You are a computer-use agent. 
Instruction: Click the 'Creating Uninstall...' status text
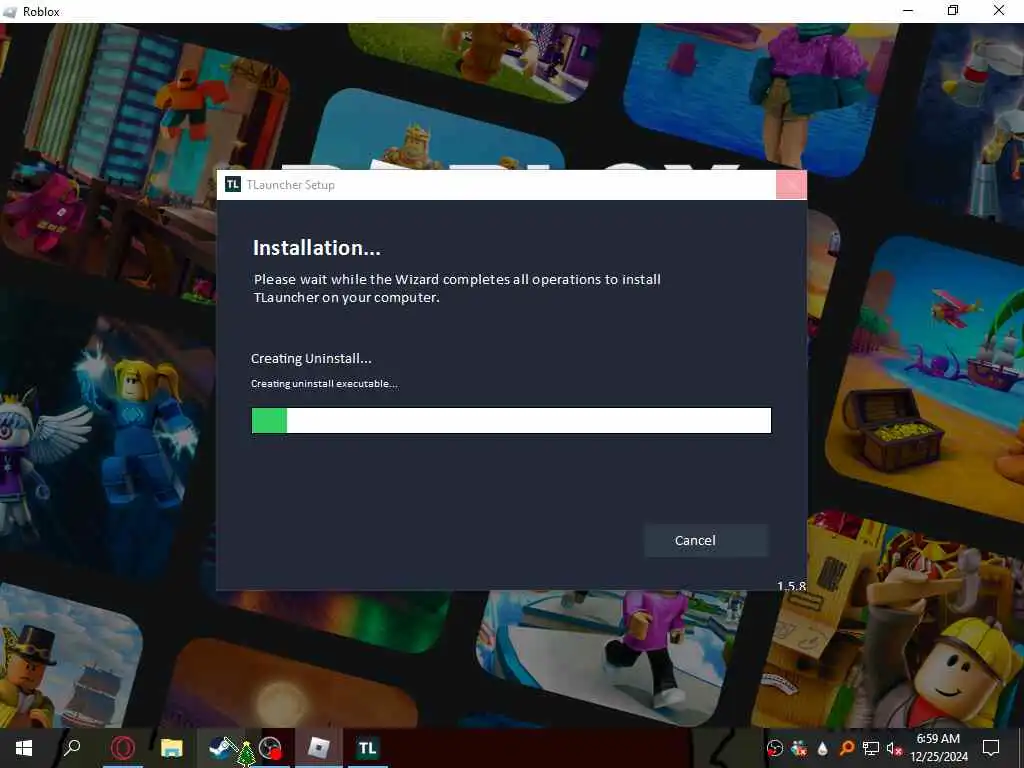point(311,359)
